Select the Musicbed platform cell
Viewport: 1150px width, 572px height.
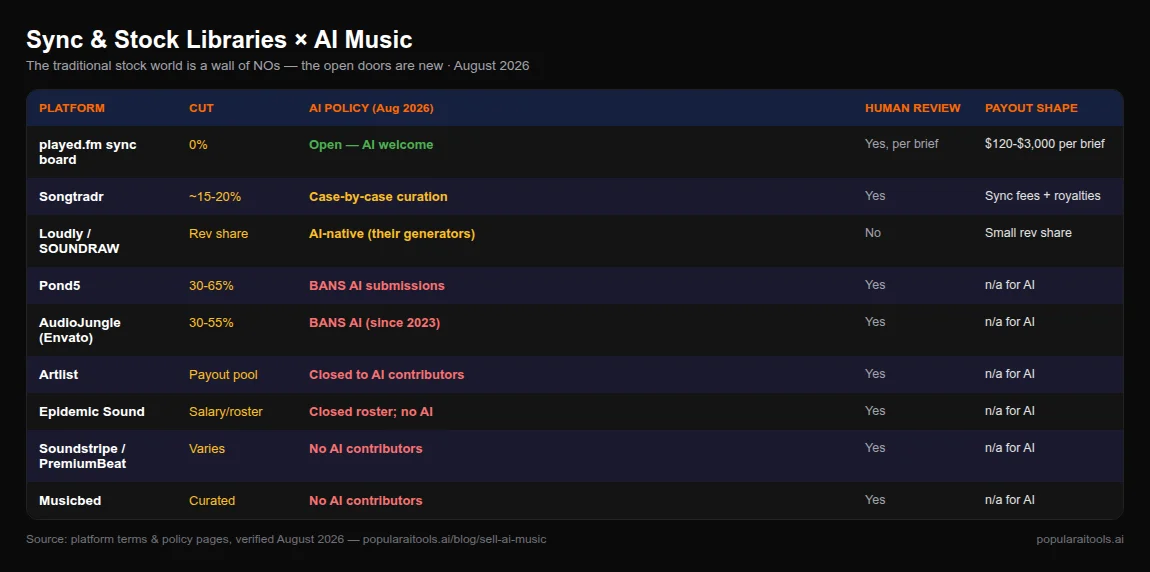tap(70, 500)
